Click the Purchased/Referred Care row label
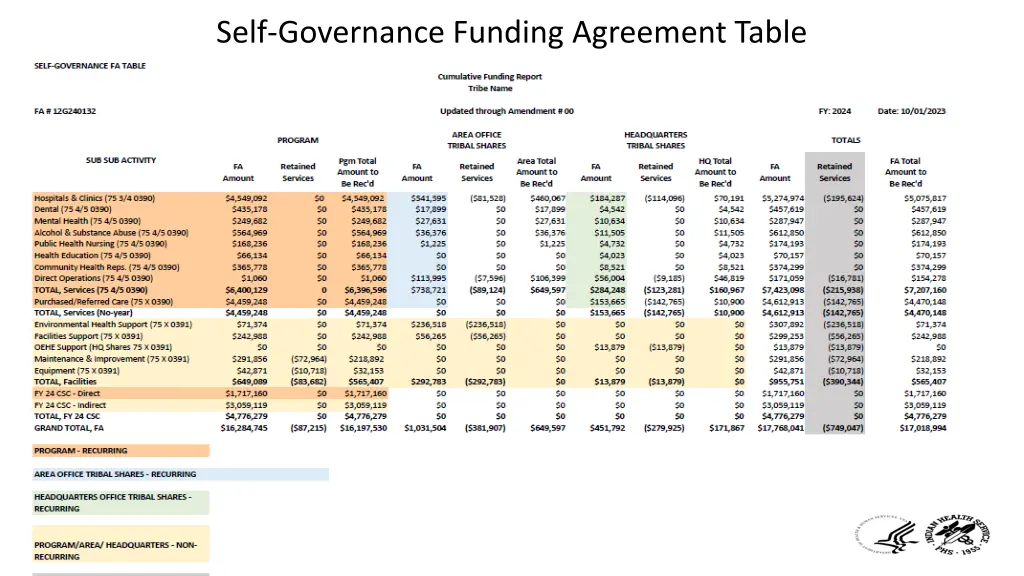Screen dimensions: 1024x576 point(104,302)
